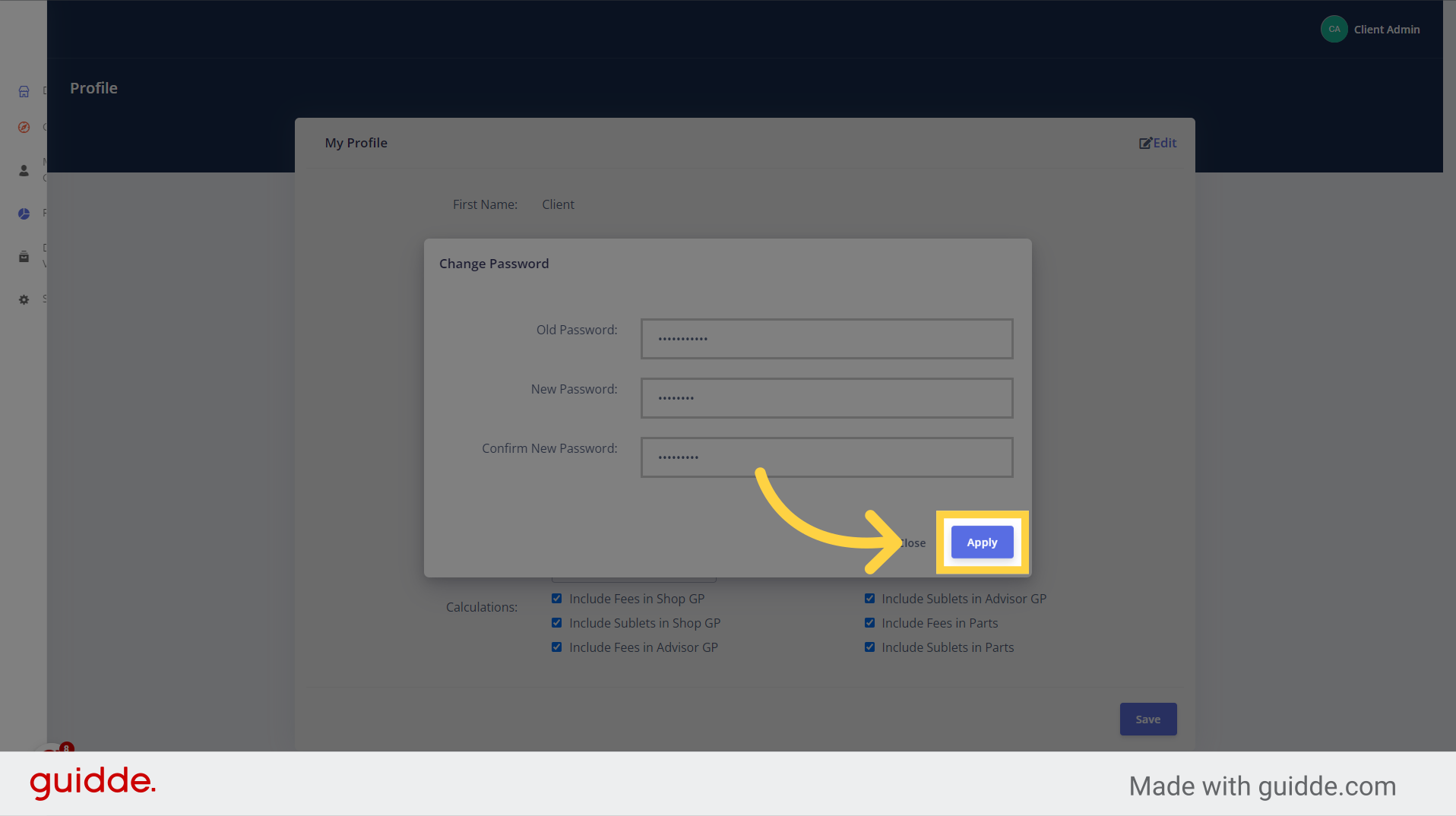Screen dimensions: 1456x816
Task: Open the store icon in the sidebar
Action: (24, 91)
